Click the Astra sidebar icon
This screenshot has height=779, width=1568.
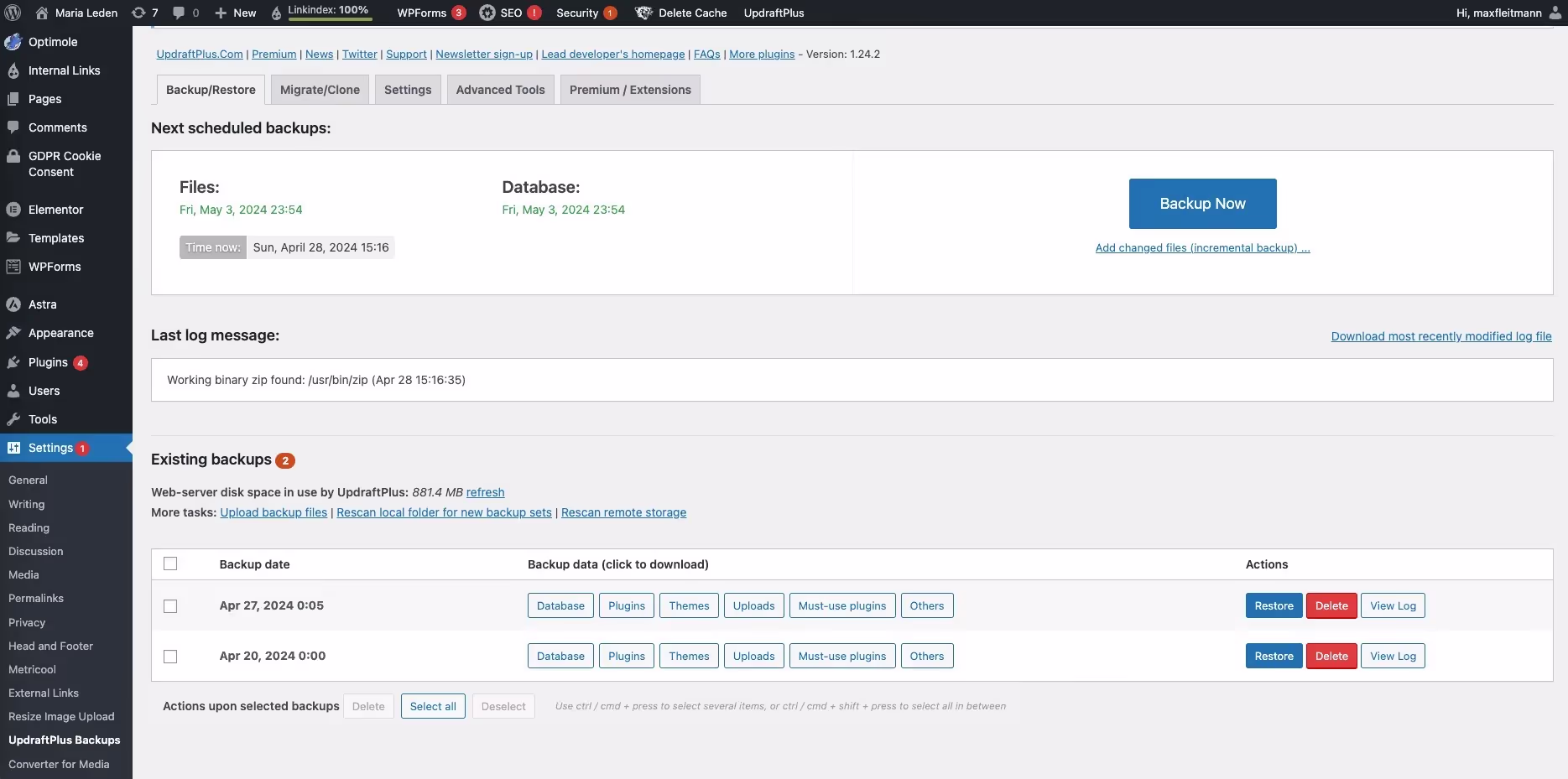(x=13, y=304)
